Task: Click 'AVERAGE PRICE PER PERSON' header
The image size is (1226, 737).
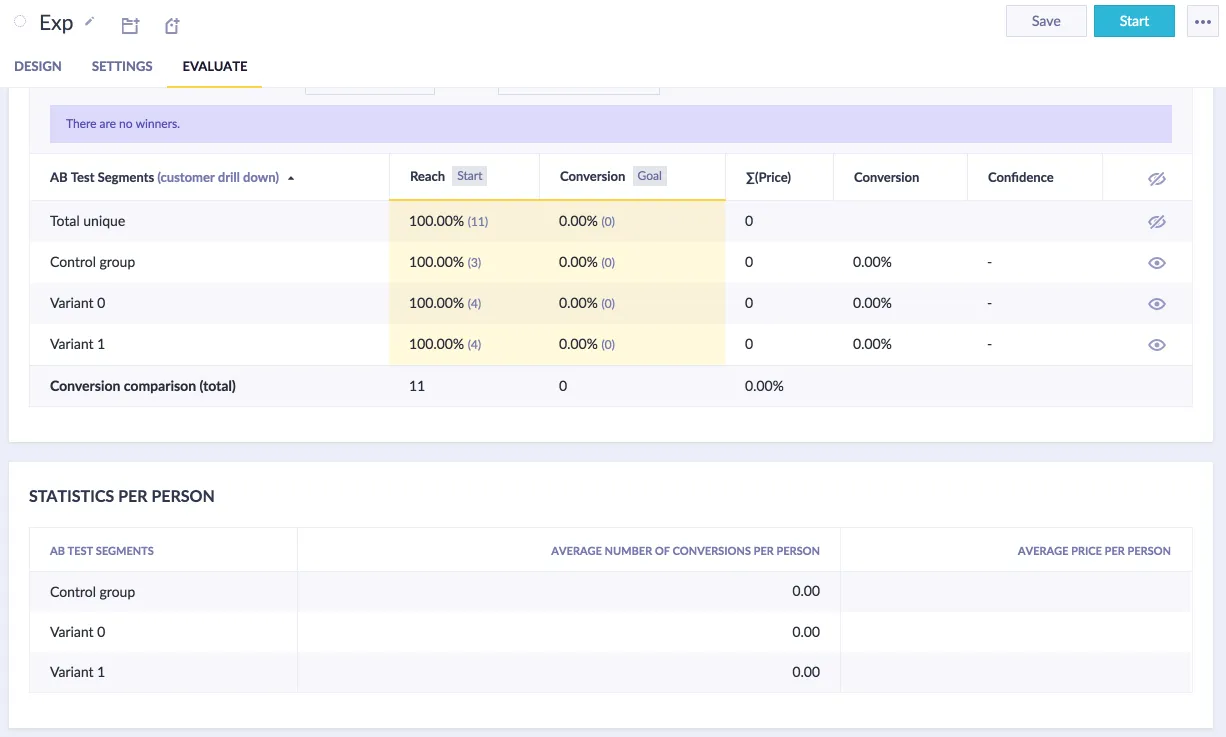Action: click(x=1094, y=551)
